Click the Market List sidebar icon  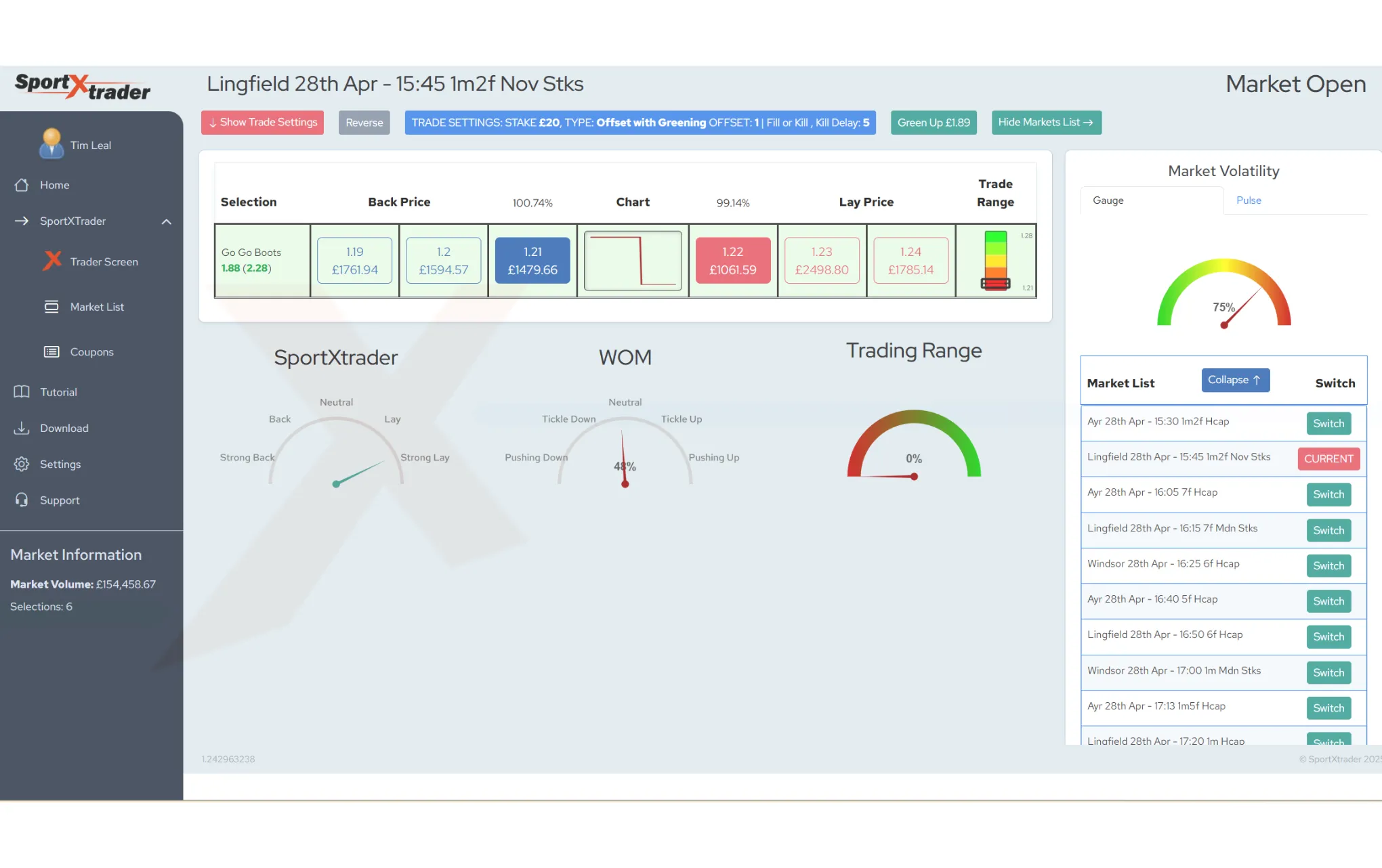[51, 307]
